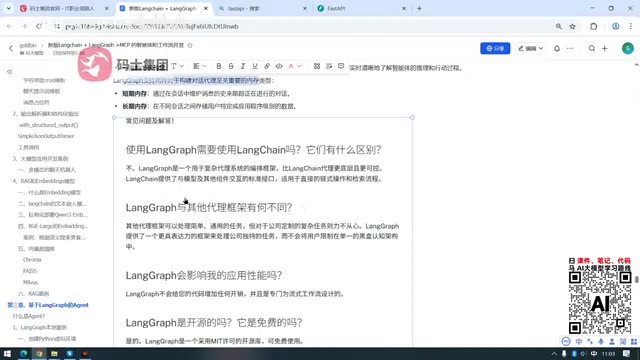Star the document title
This screenshot has width=640, height=360.
pyautogui.click(x=190, y=45)
